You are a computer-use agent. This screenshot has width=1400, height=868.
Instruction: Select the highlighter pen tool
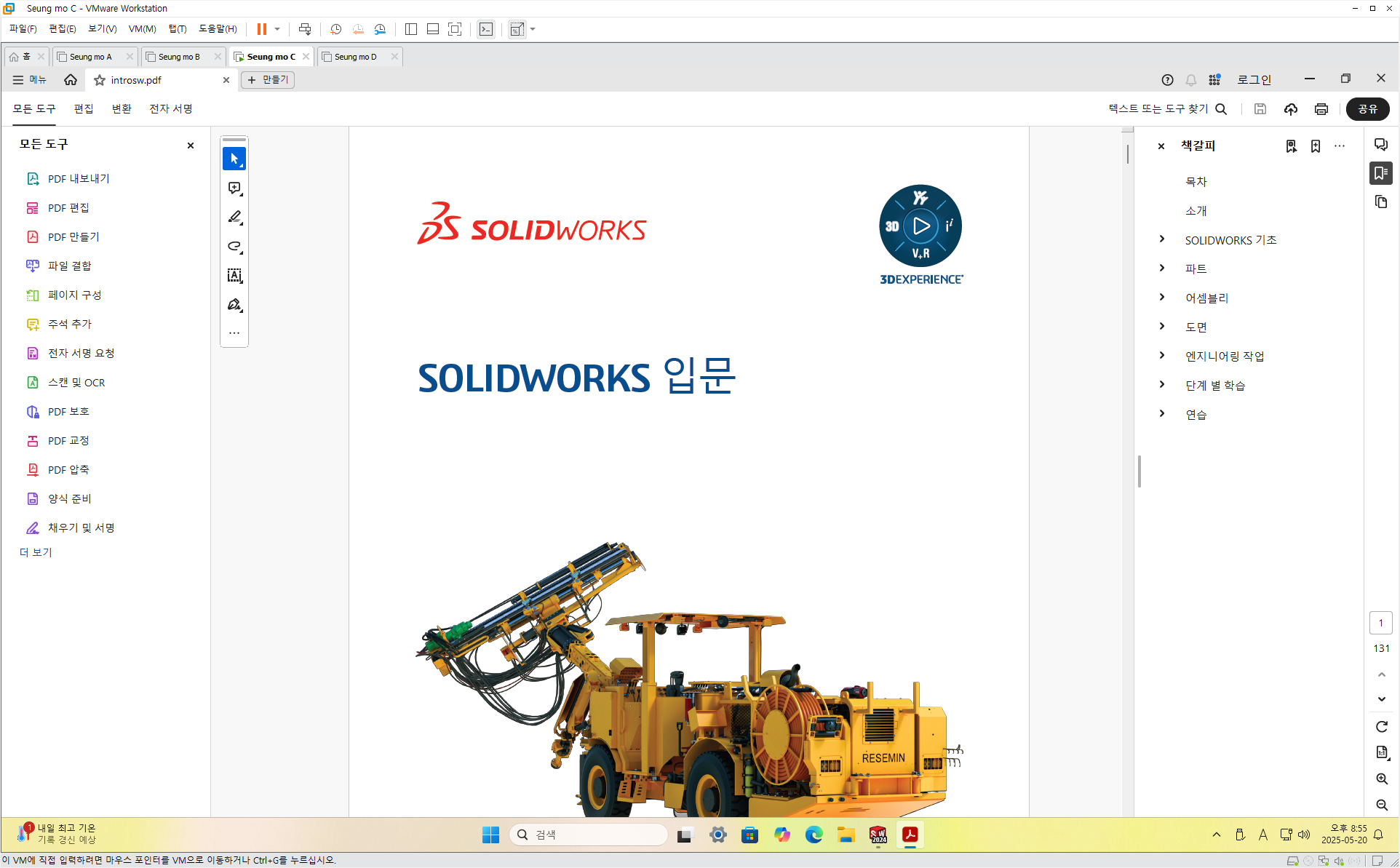[x=234, y=218]
